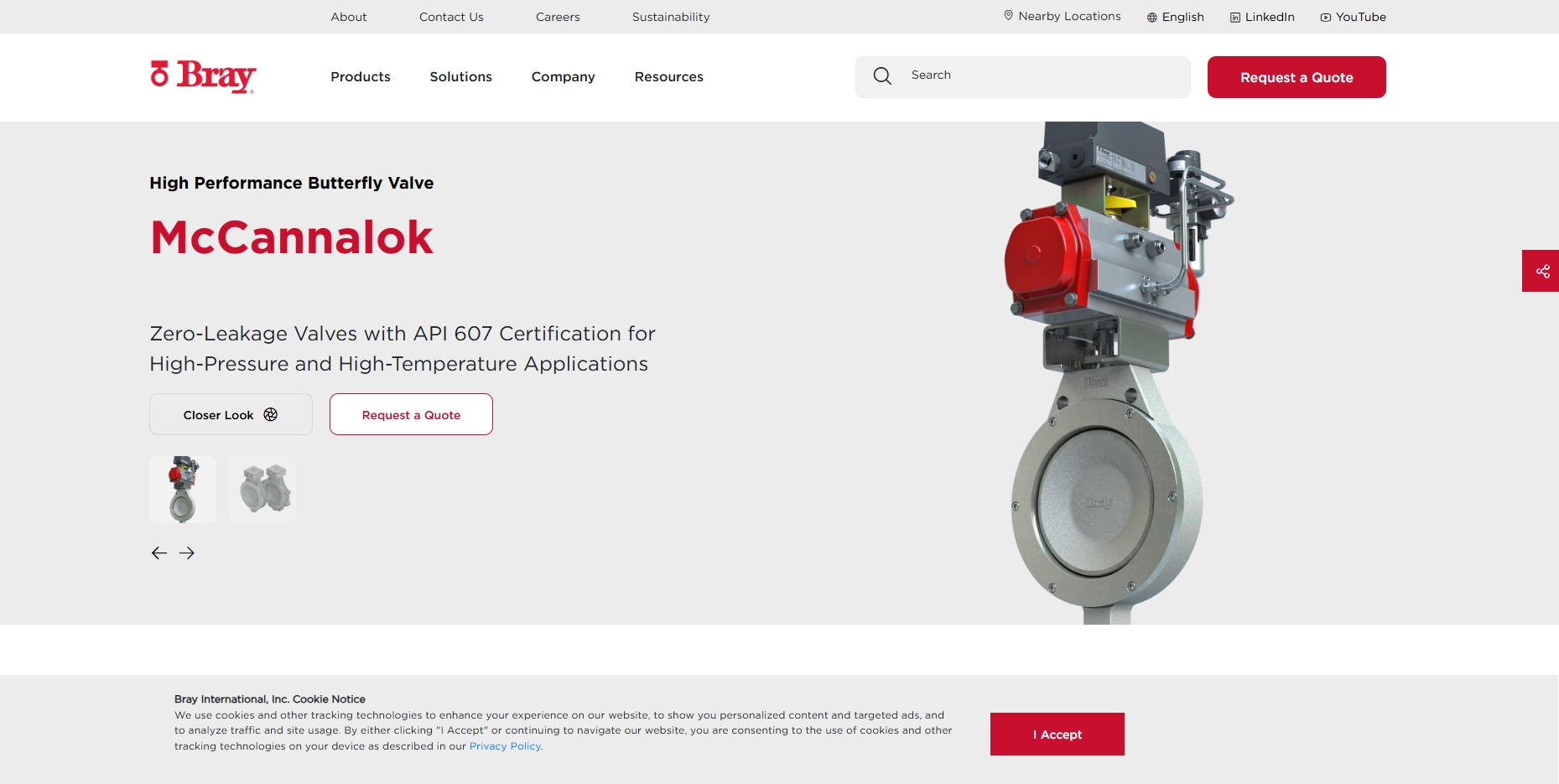Change language from English
This screenshot has height=784, width=1559.
(x=1182, y=17)
